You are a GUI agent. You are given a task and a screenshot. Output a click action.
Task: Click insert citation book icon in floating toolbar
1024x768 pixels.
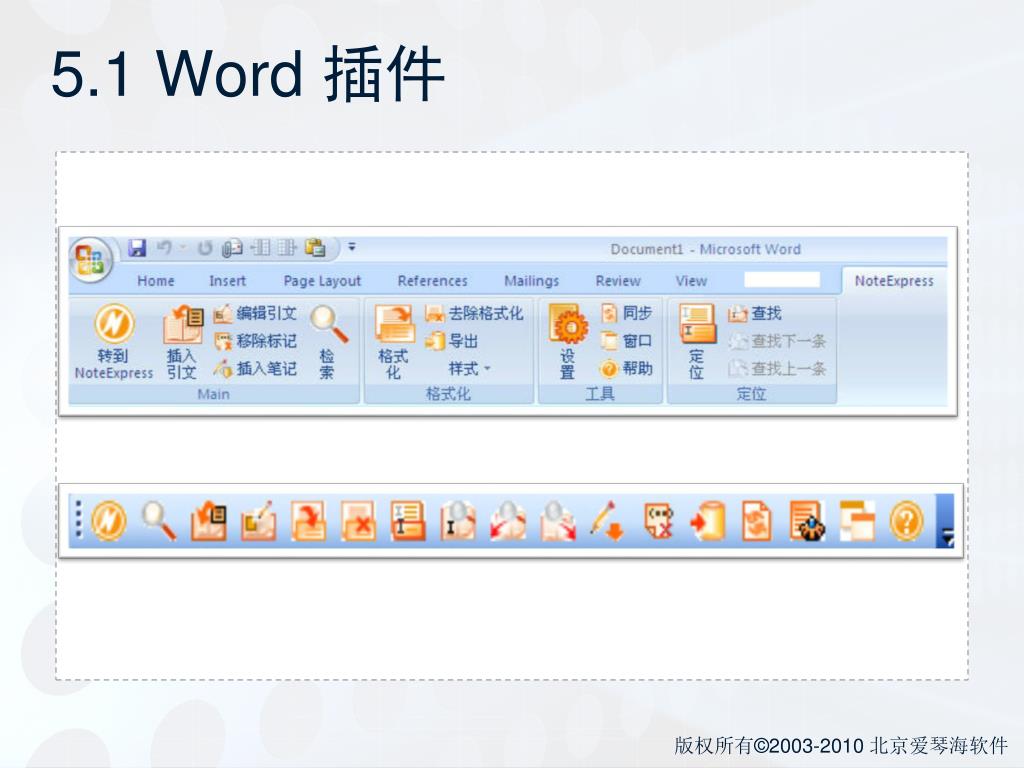[x=209, y=521]
